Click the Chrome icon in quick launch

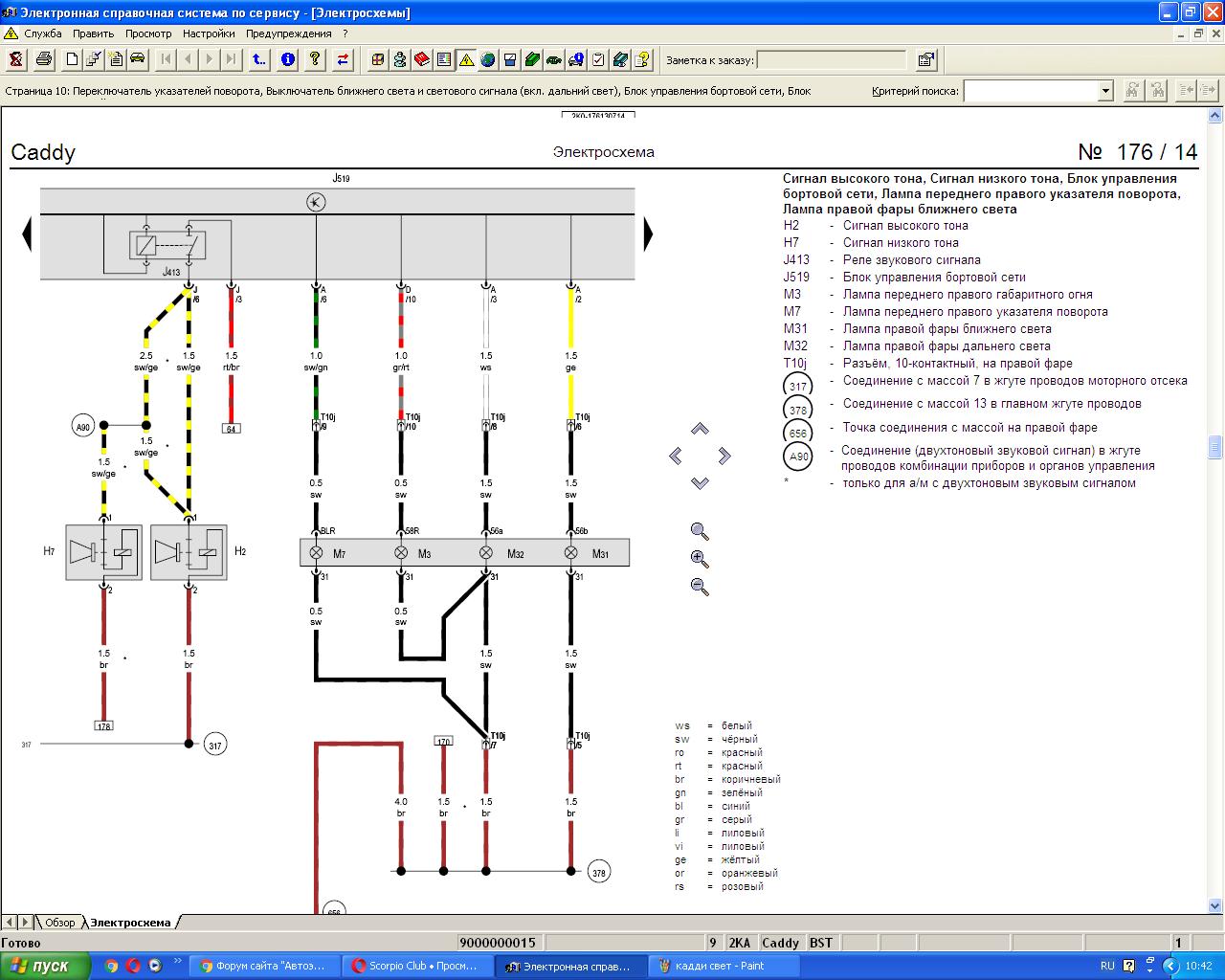tap(111, 966)
